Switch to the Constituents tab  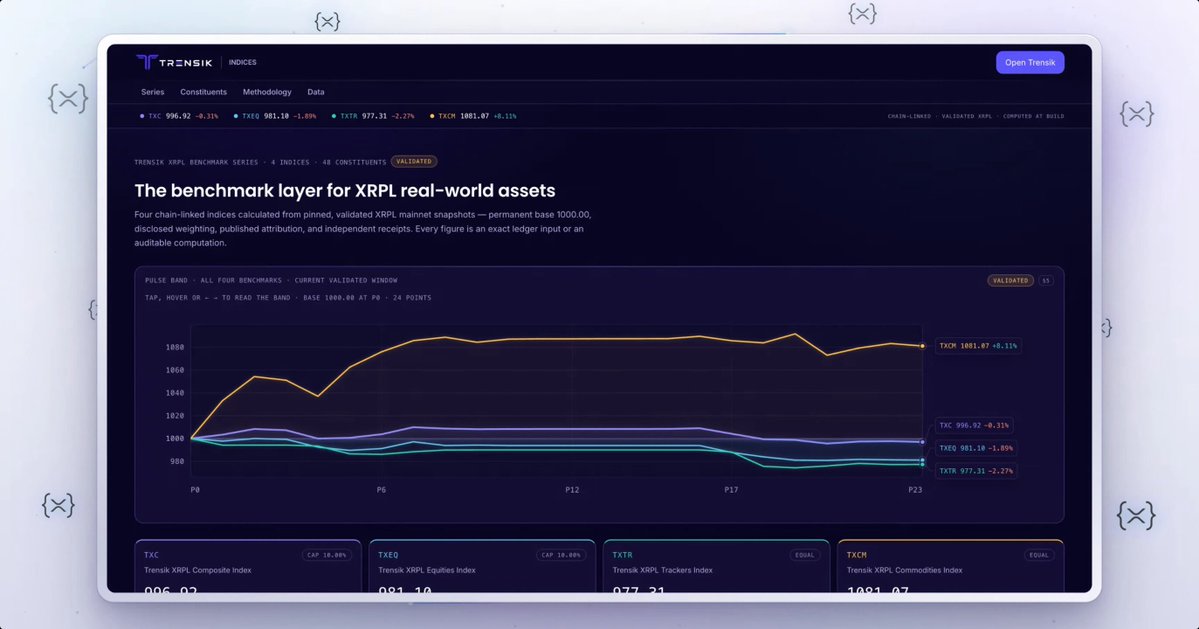point(203,92)
